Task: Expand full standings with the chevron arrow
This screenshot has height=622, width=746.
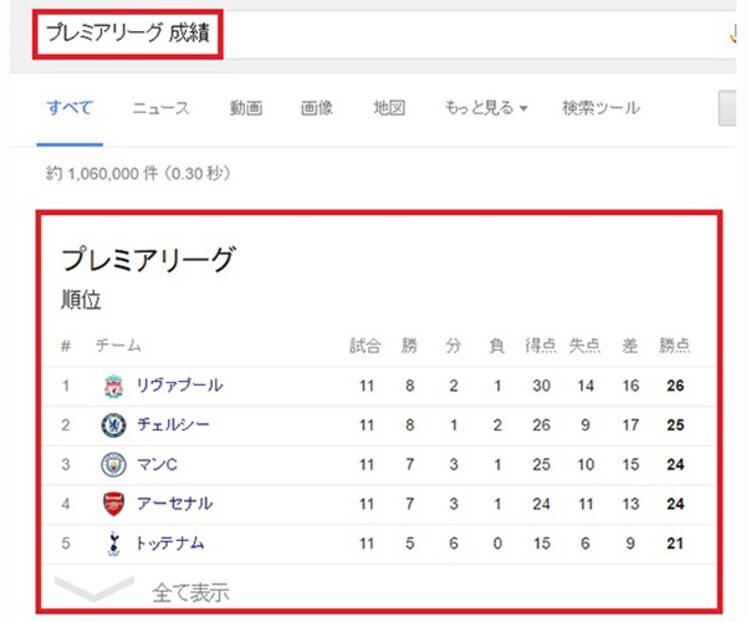Action: tap(94, 589)
